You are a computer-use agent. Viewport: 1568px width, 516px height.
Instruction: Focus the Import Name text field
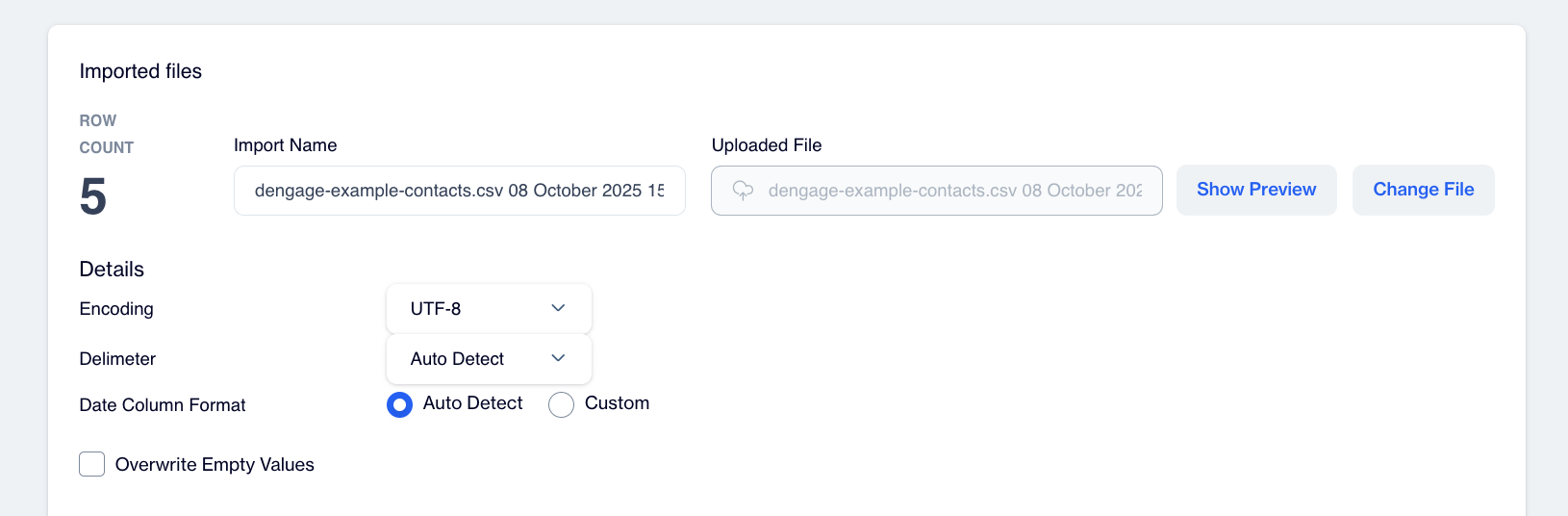coord(459,191)
